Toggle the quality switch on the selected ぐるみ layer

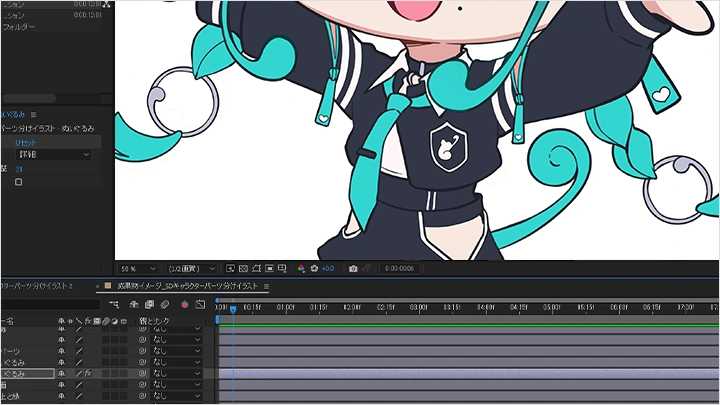(79, 373)
